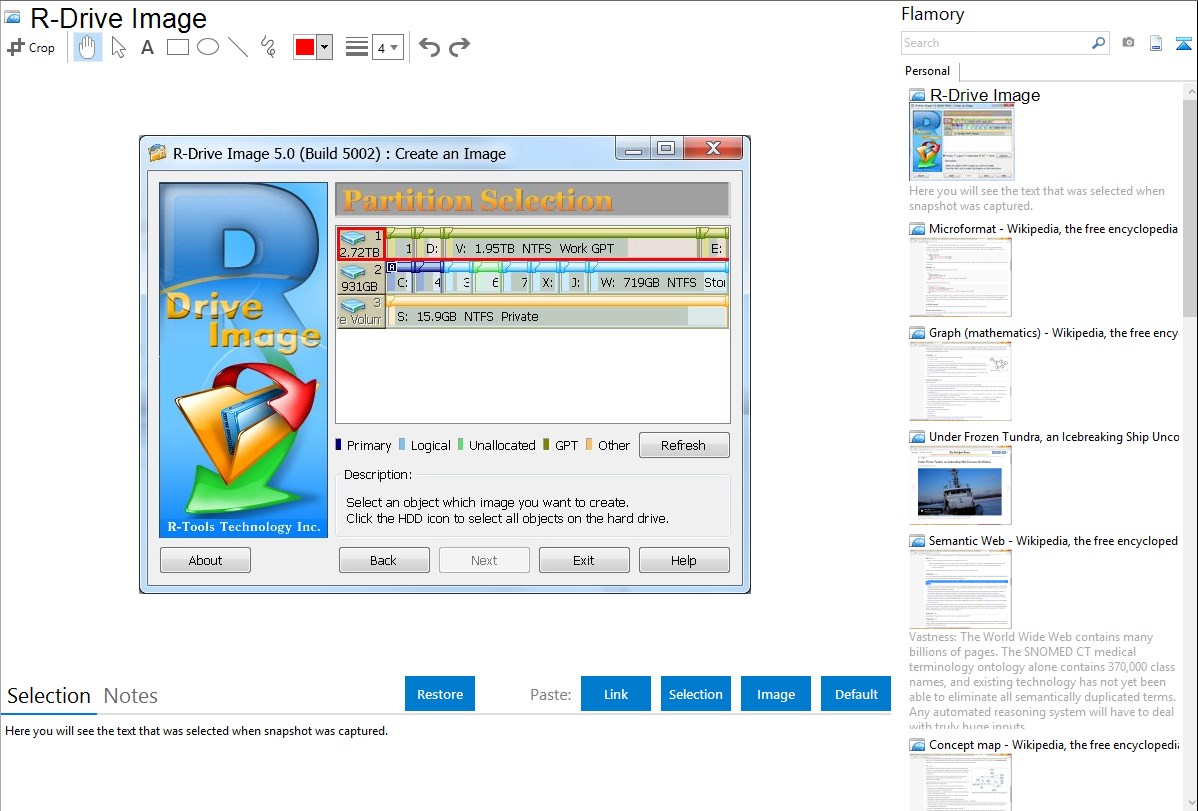Click the Restore button

click(440, 694)
